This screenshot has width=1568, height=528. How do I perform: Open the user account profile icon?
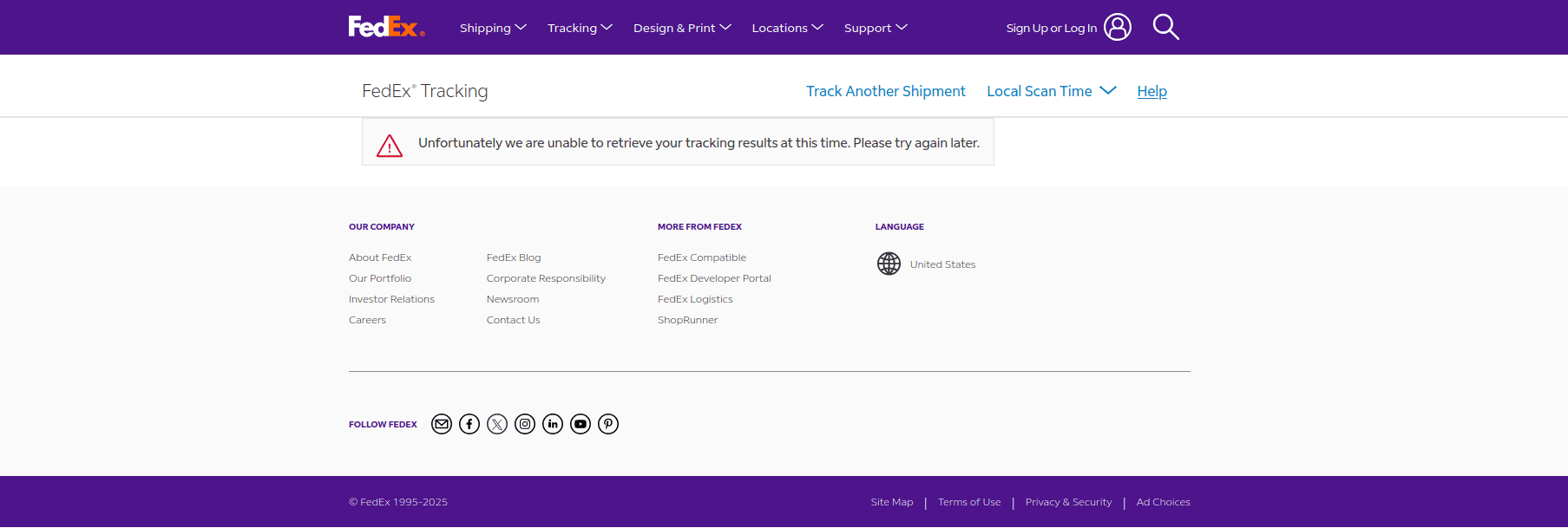pos(1118,27)
